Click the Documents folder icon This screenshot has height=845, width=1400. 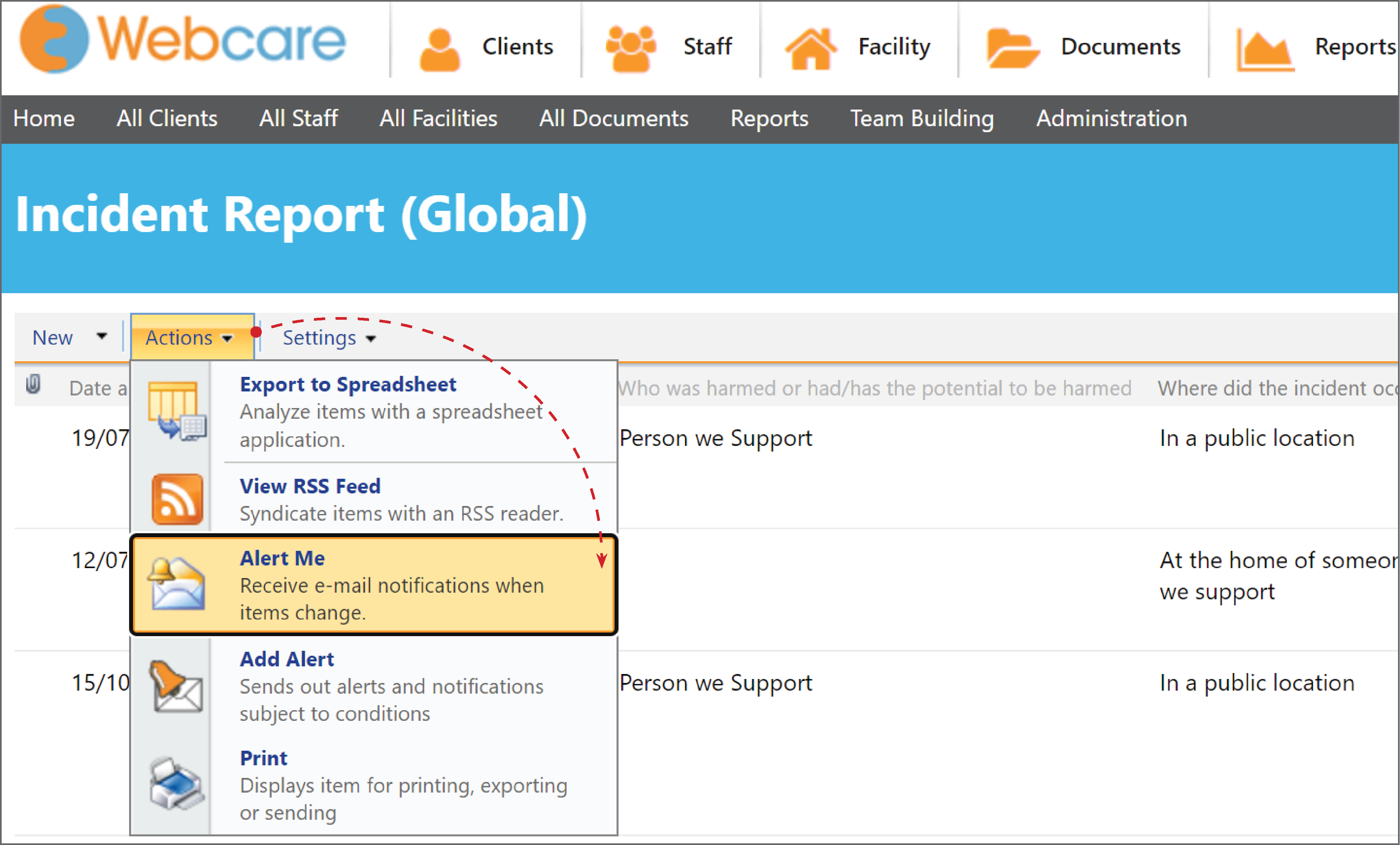pos(1013,49)
